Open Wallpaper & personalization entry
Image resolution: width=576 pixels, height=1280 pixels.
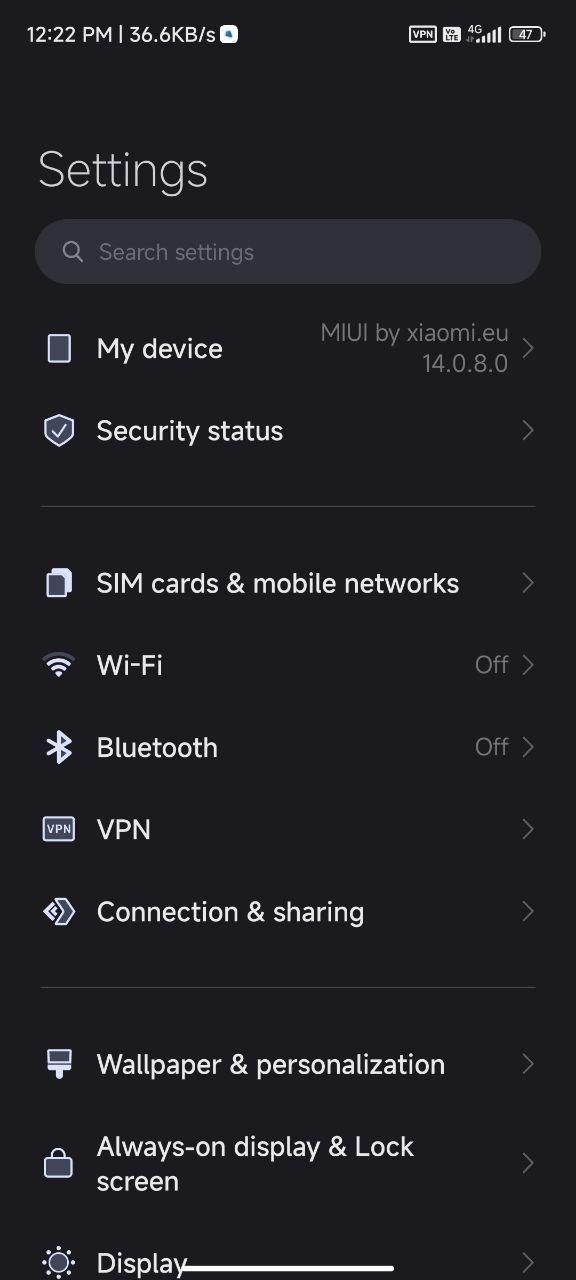288,1064
